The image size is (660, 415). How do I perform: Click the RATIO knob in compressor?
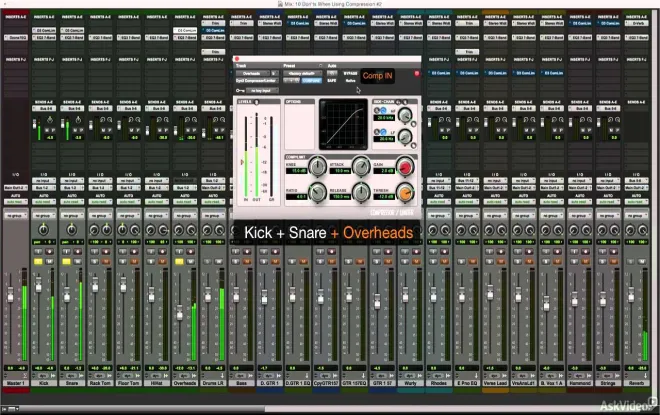pyautogui.click(x=317, y=193)
